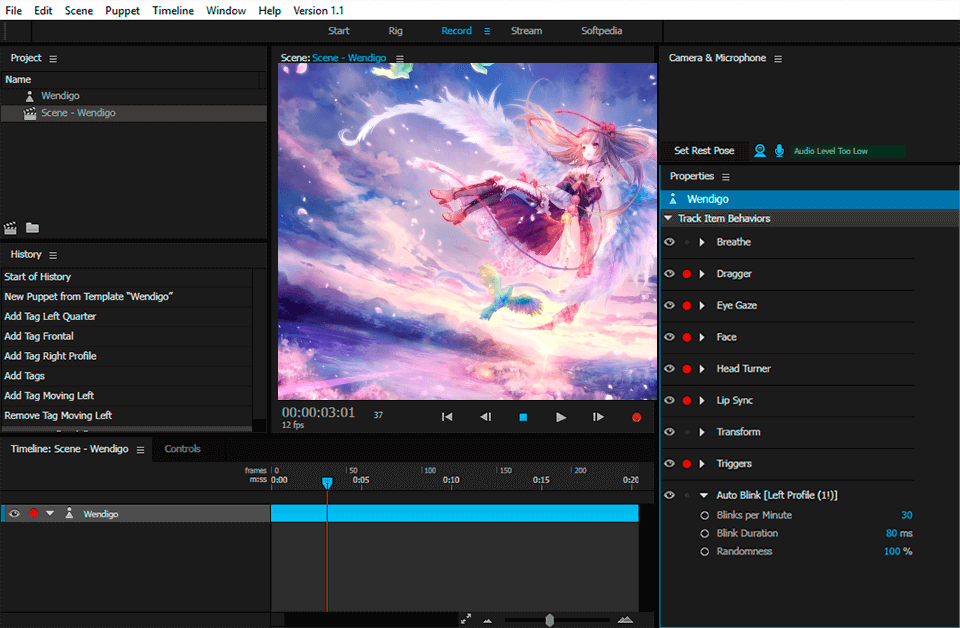Step back one frame
This screenshot has height=628, width=960.
pyautogui.click(x=485, y=417)
